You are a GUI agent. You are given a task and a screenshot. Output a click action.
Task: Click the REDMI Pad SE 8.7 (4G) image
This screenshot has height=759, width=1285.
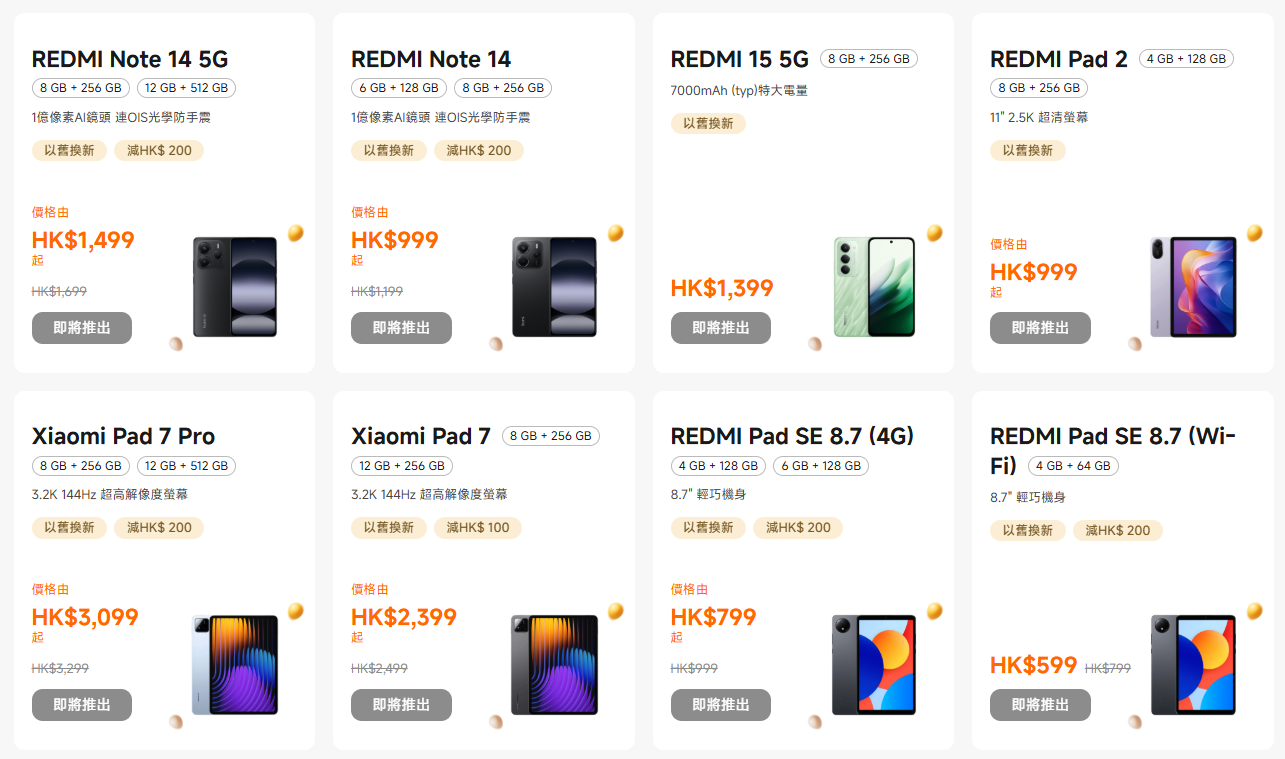click(x=874, y=665)
